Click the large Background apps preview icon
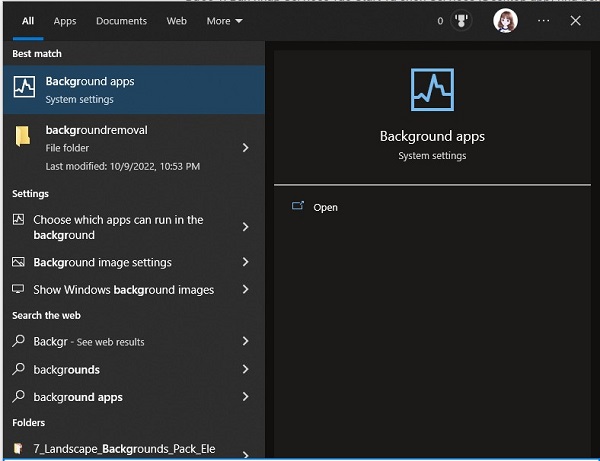Screen dimensions: 600x461 tap(432, 90)
